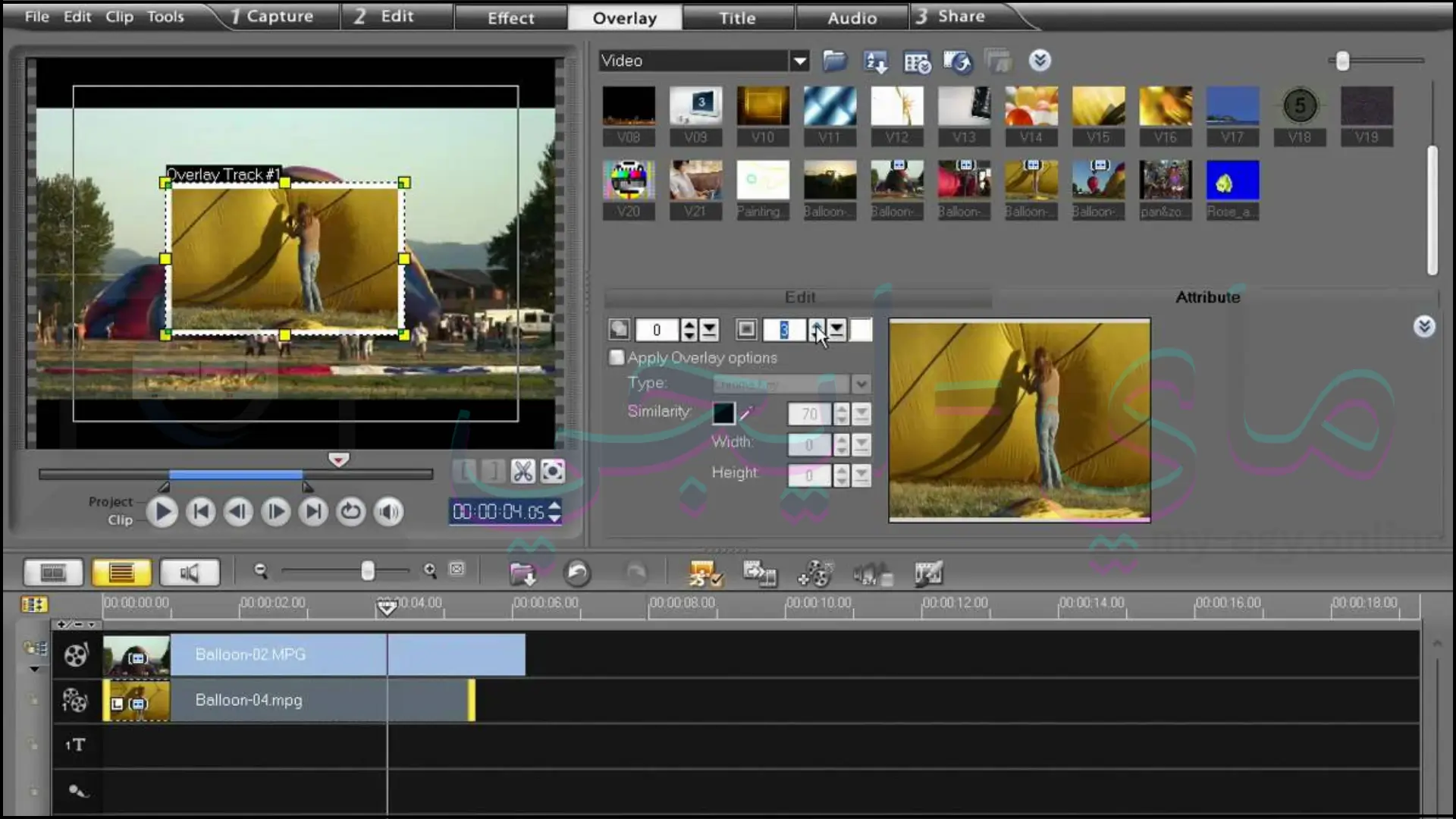Click the Edit button in overlay panel
Screen dimensions: 1456x819
click(800, 297)
